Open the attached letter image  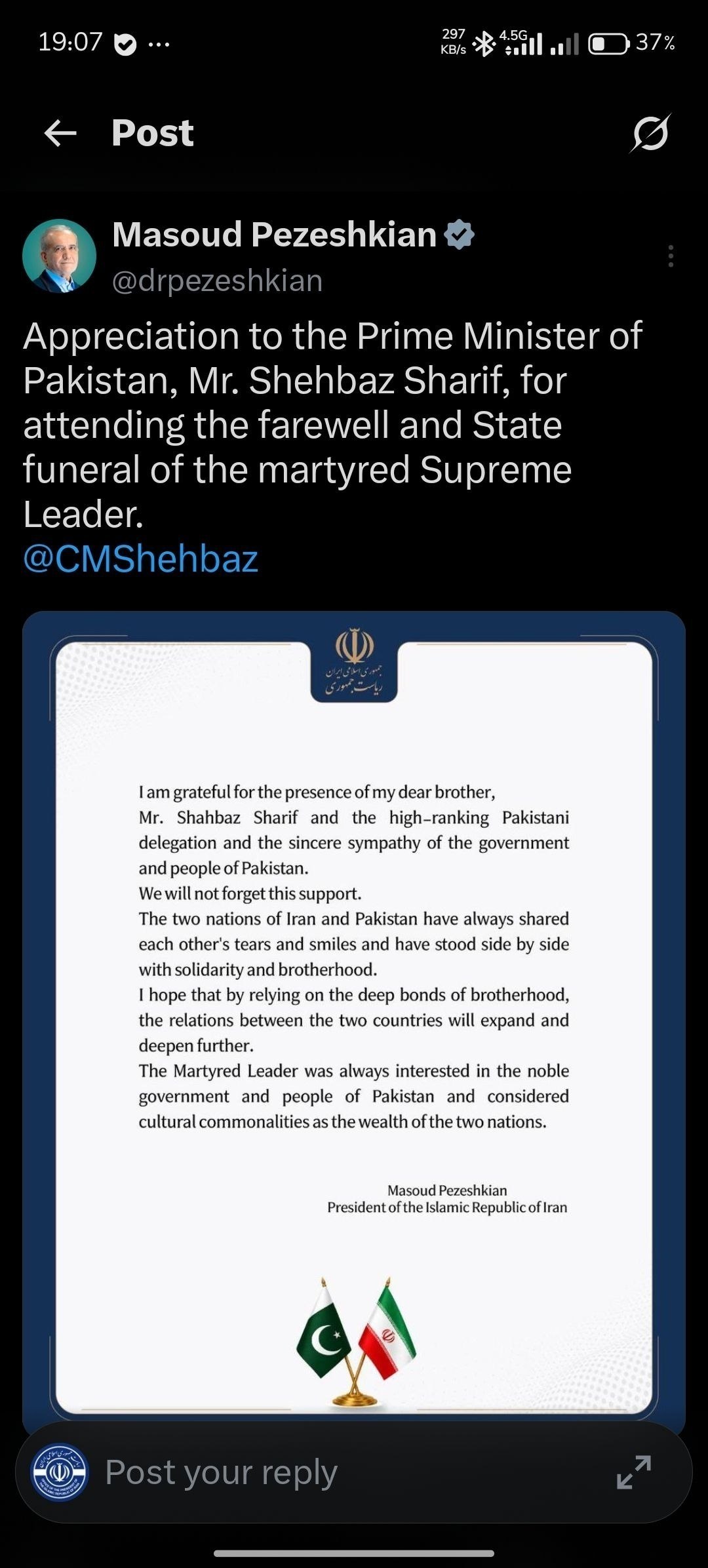[x=354, y=1023]
